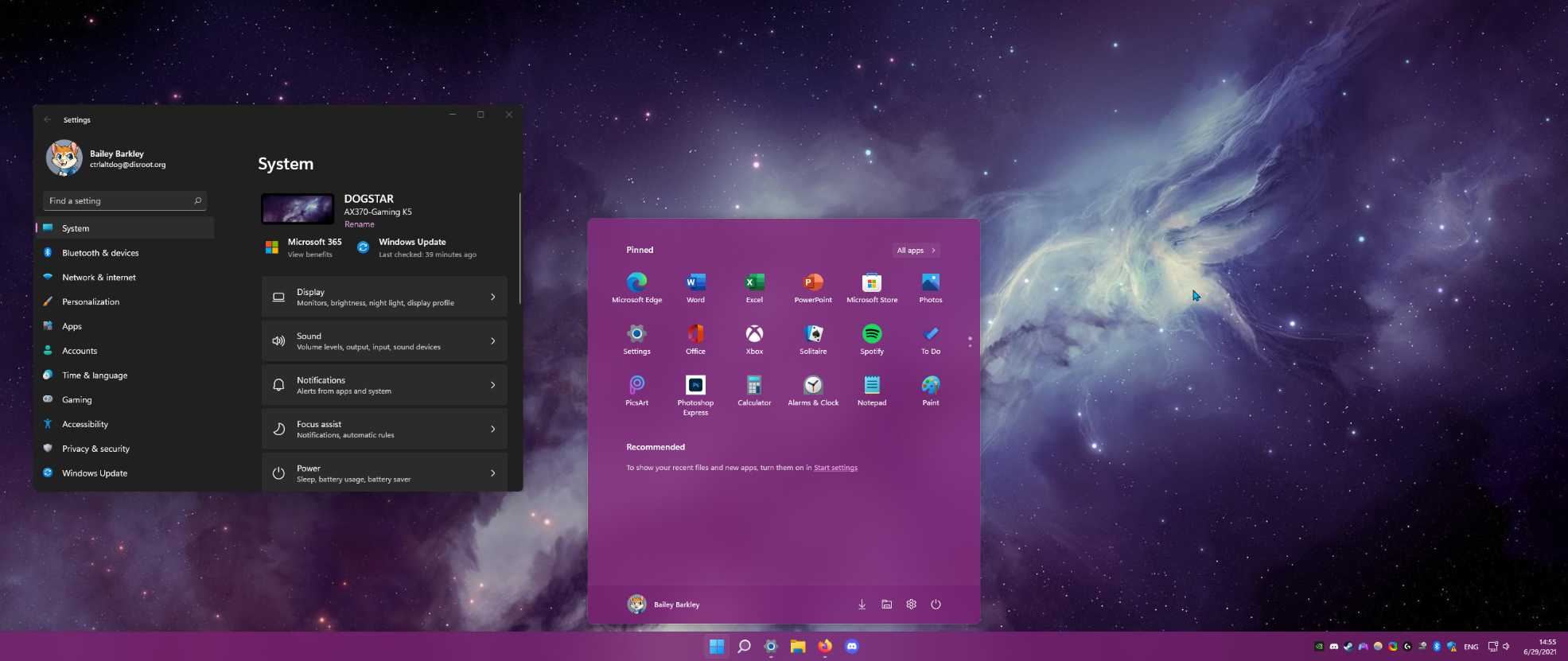Expand the Sound settings row
The image size is (1568, 661).
click(x=384, y=341)
